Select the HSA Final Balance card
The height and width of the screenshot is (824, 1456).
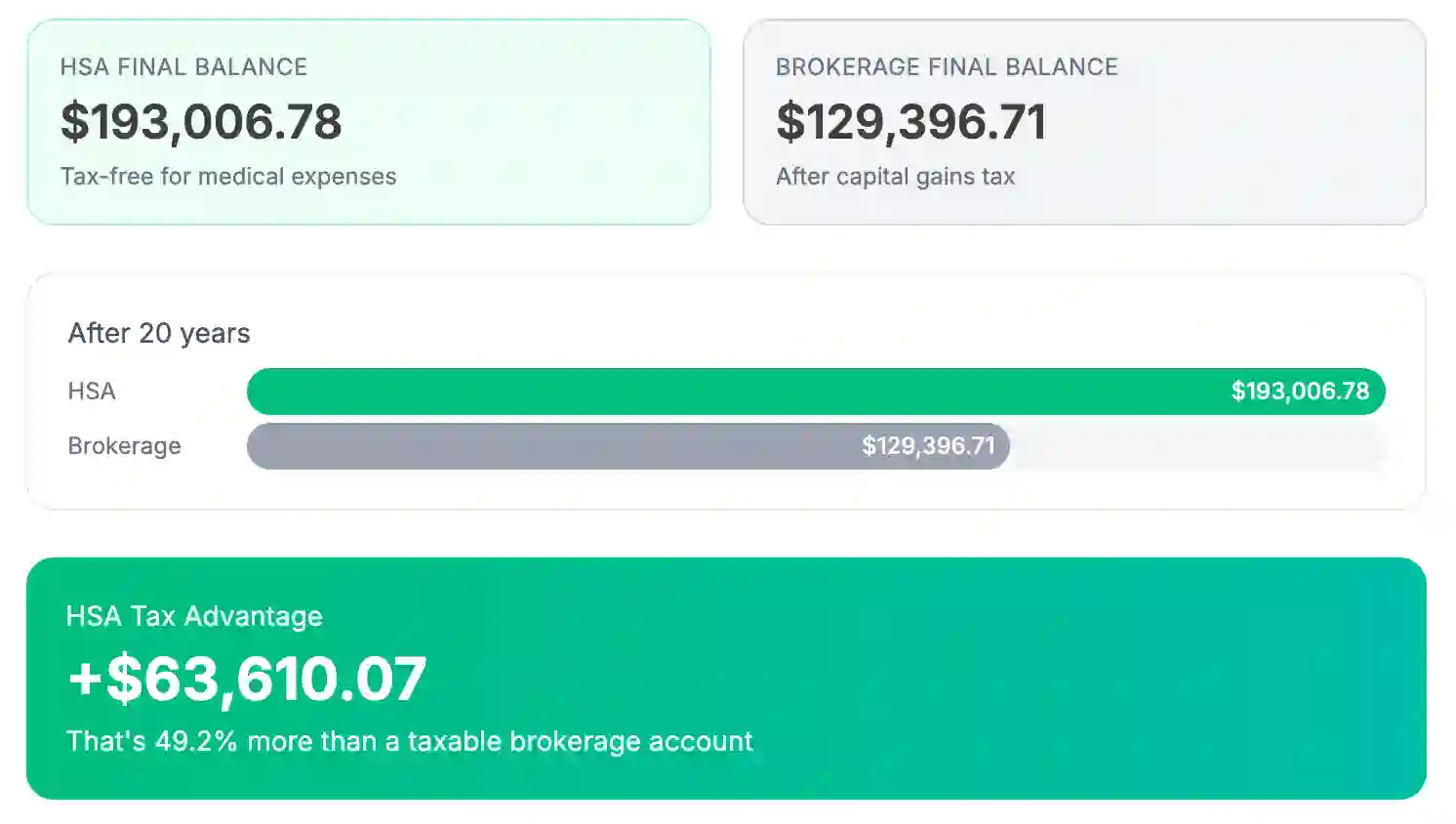point(368,122)
